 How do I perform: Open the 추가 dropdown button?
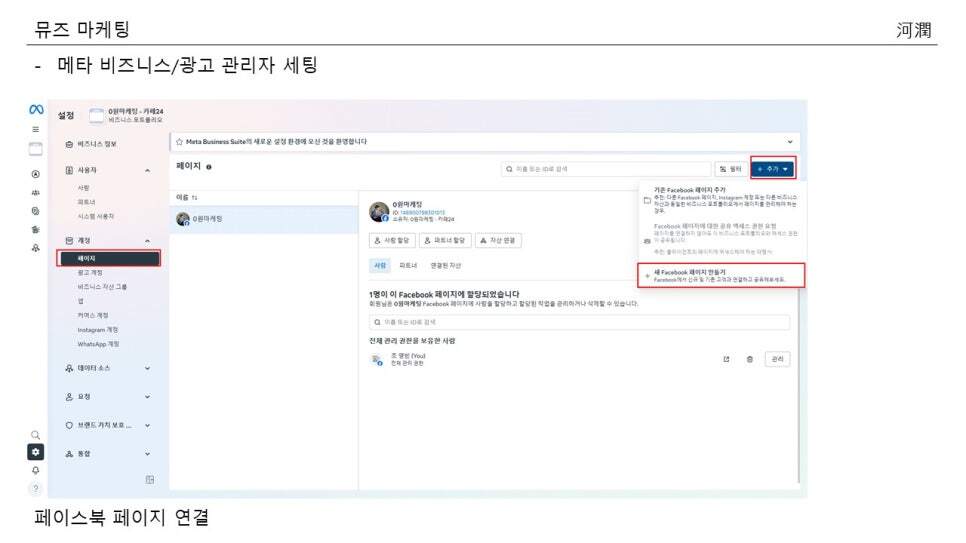pos(773,168)
